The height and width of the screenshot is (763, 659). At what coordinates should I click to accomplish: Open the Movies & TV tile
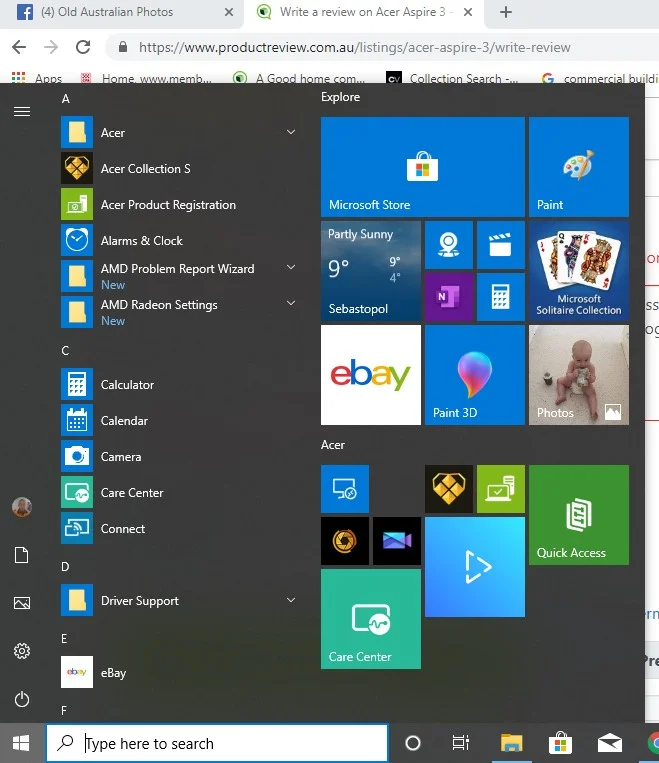coord(500,245)
